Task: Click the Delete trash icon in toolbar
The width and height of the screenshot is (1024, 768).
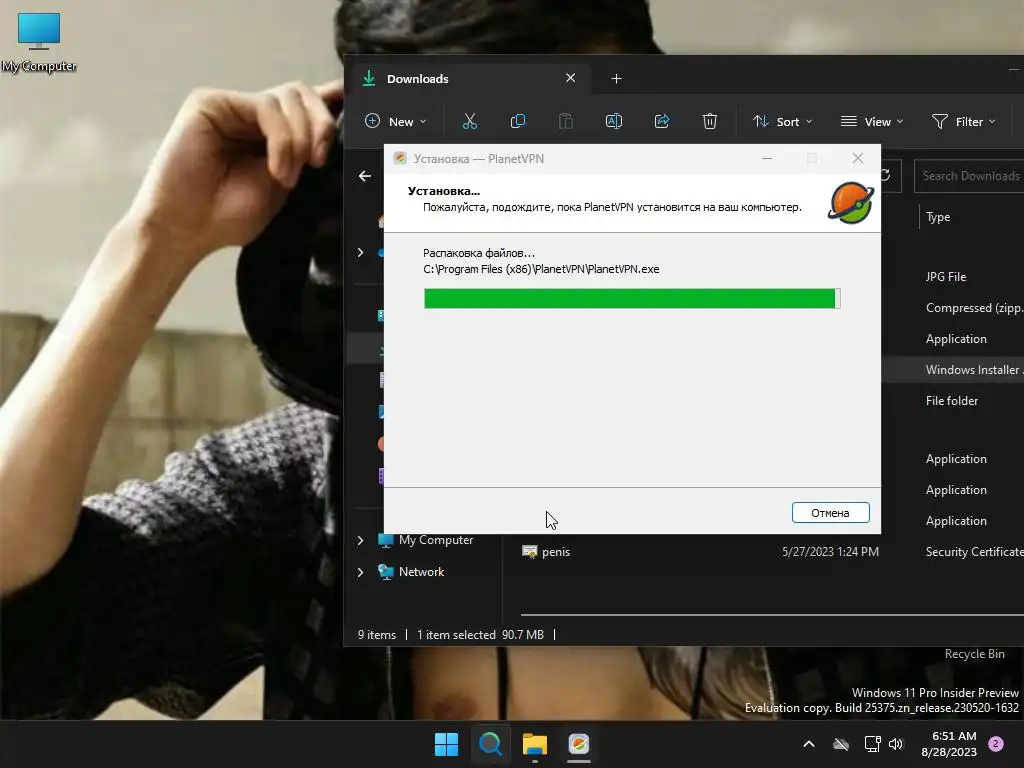Action: (x=710, y=121)
